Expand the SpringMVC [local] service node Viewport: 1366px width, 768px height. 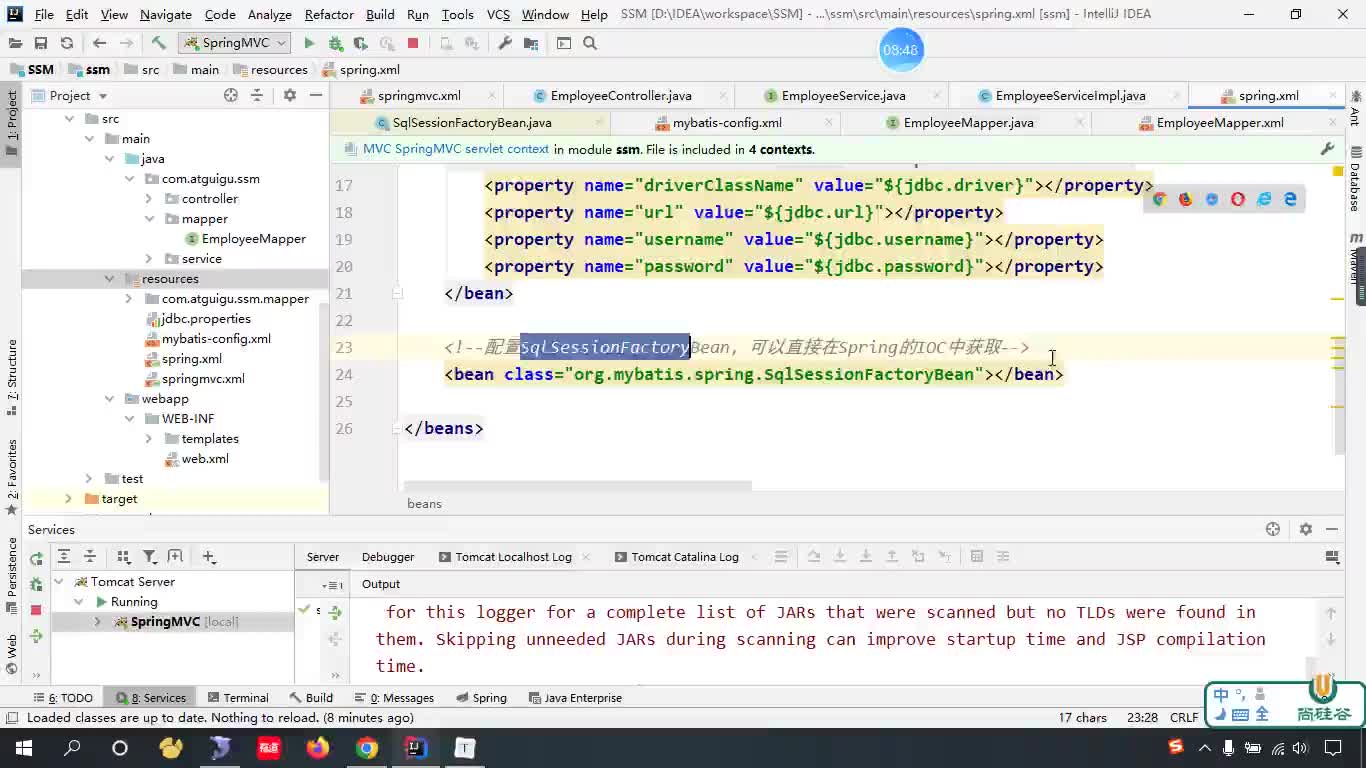click(98, 622)
